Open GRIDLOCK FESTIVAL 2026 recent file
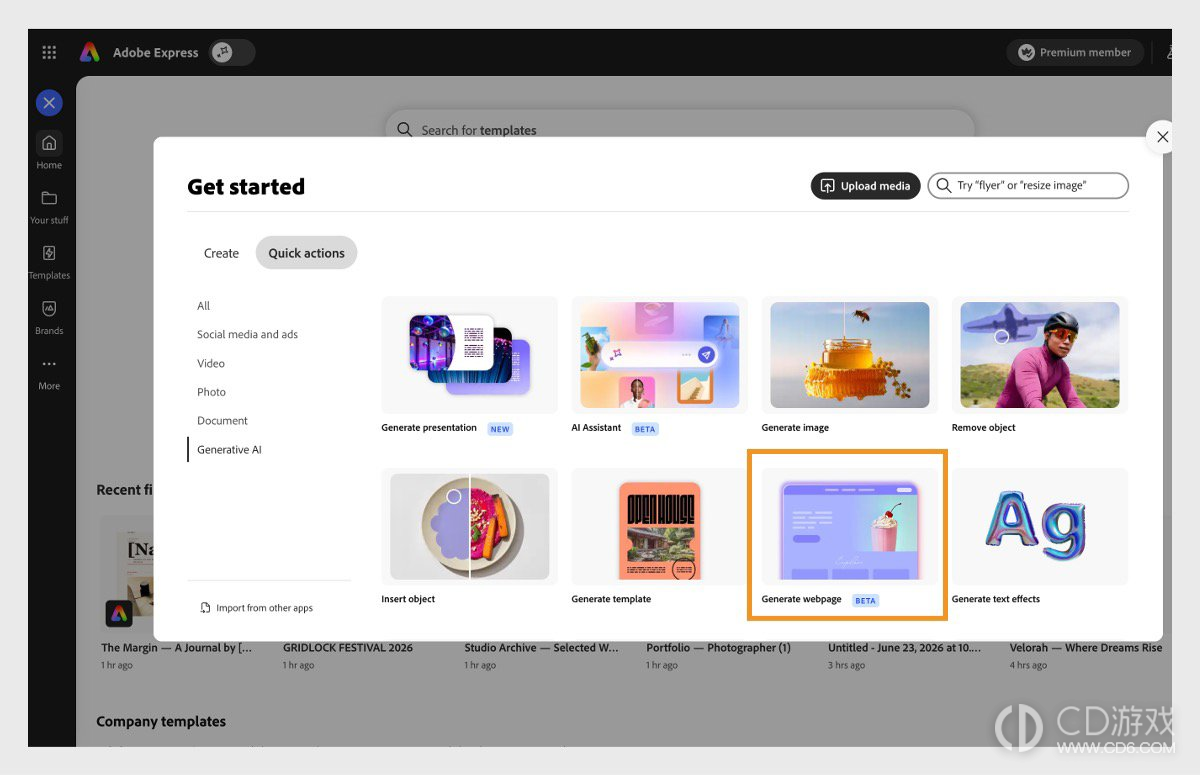This screenshot has height=775, width=1200. pos(347,648)
